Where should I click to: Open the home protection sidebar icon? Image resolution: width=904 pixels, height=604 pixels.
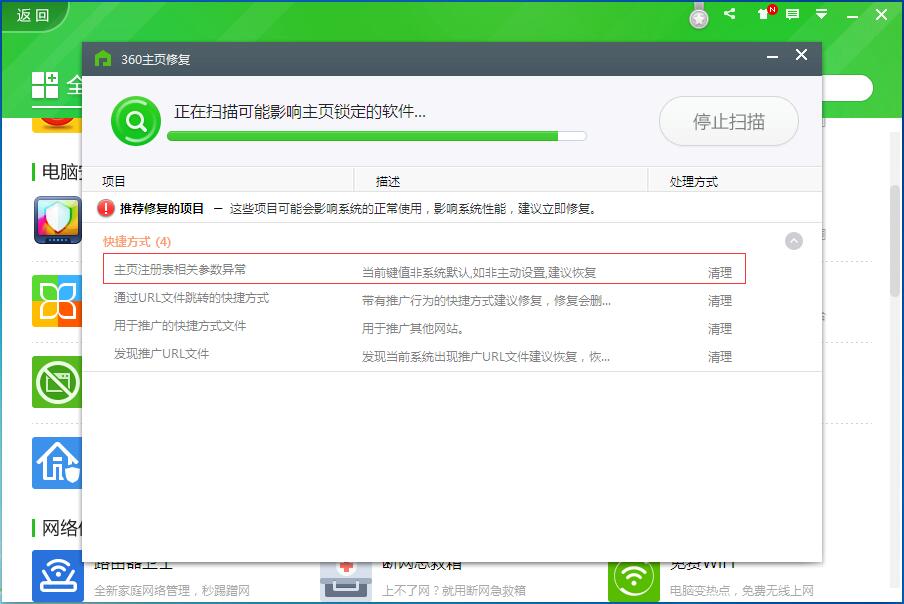point(57,463)
